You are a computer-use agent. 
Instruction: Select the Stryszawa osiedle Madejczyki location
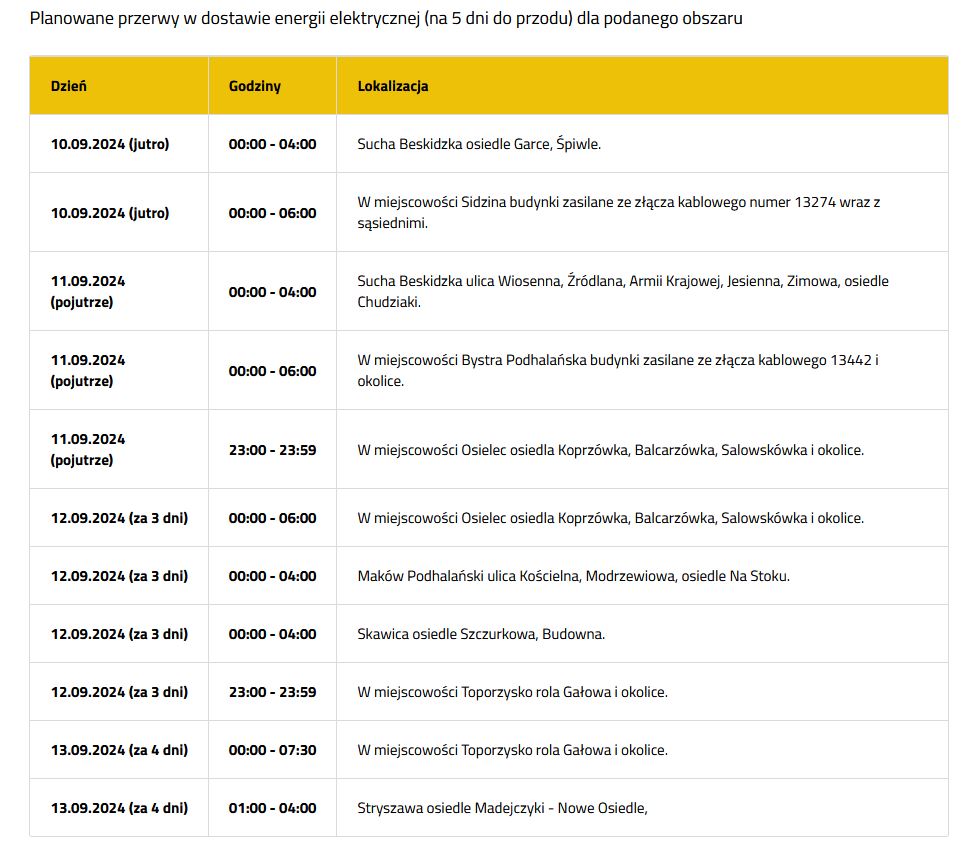(x=502, y=808)
